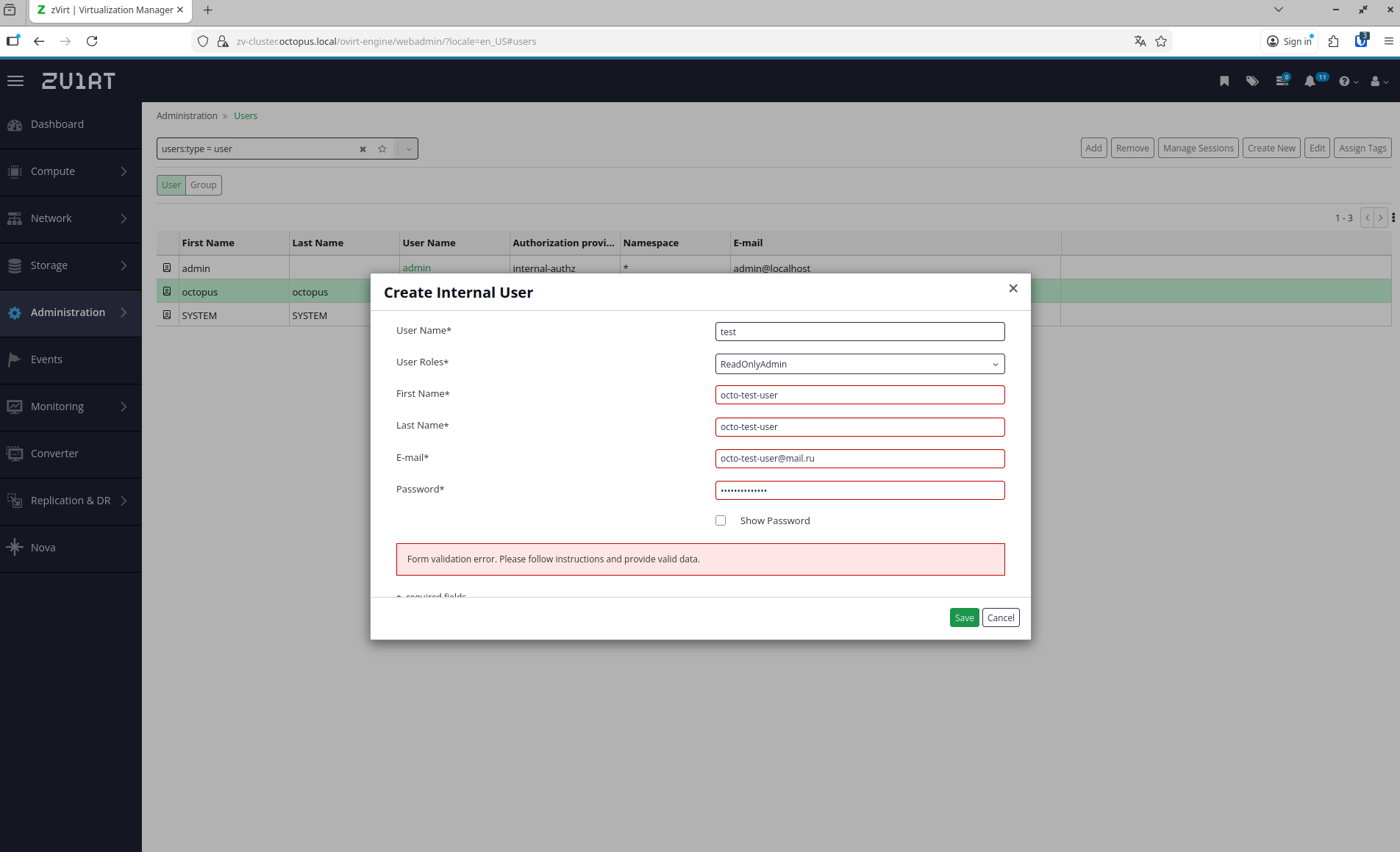Open browser translate page icon
This screenshot has width=1400, height=852.
tap(1140, 41)
